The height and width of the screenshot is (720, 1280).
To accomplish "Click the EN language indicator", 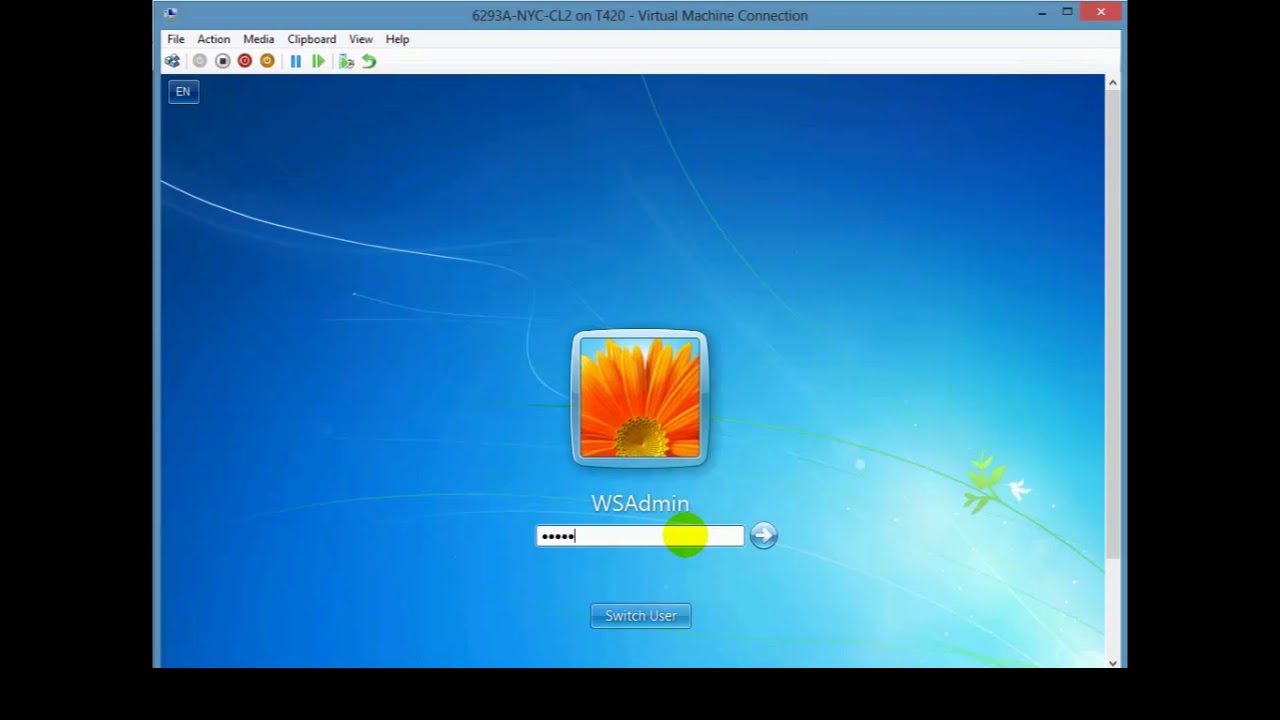I will click(183, 91).
